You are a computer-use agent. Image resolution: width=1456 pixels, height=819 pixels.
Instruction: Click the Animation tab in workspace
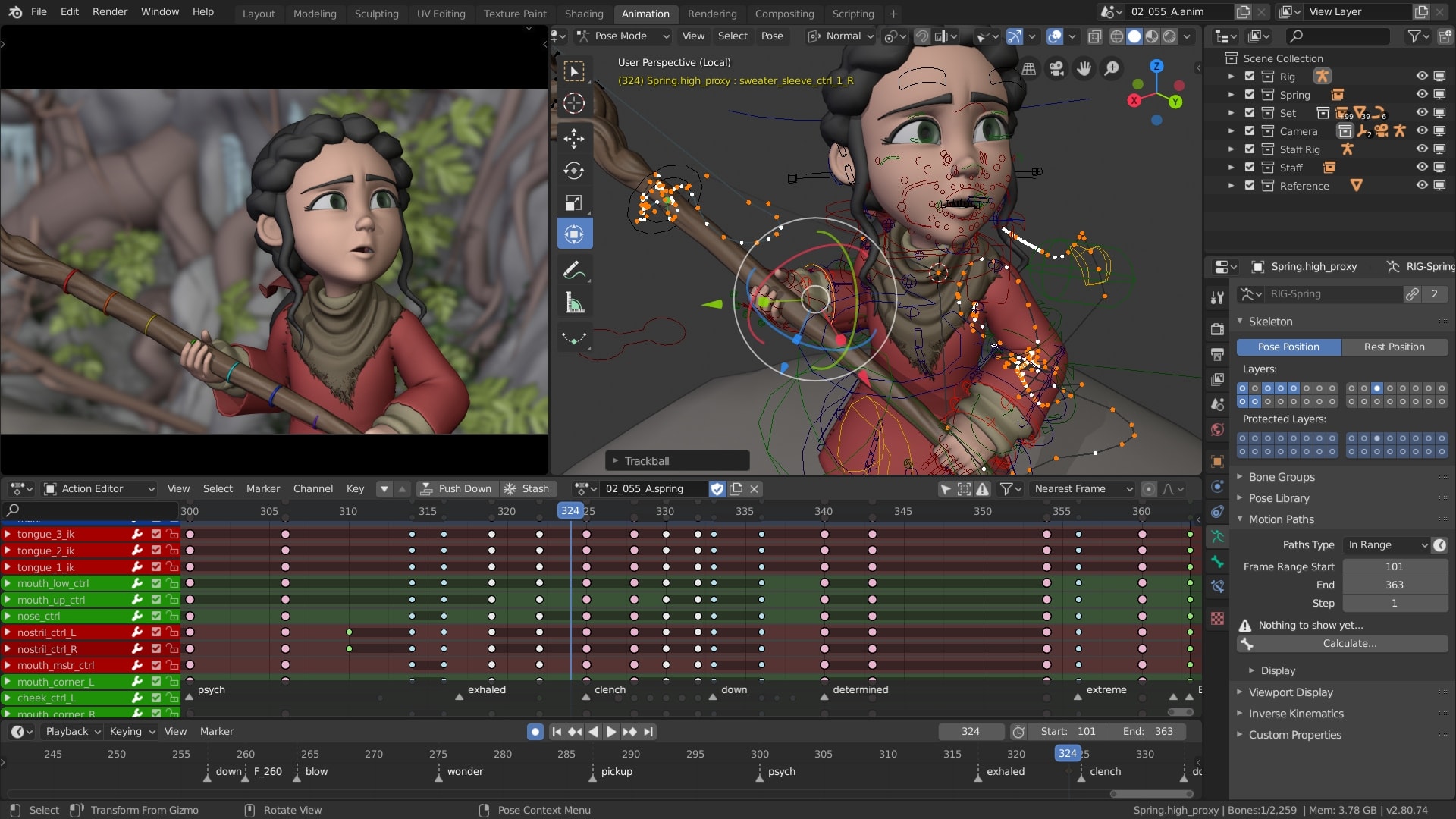point(644,13)
